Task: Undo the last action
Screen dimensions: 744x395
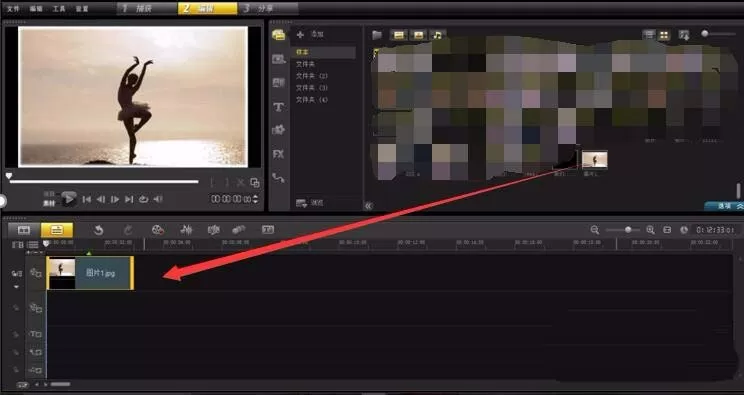Action: pyautogui.click(x=98, y=230)
